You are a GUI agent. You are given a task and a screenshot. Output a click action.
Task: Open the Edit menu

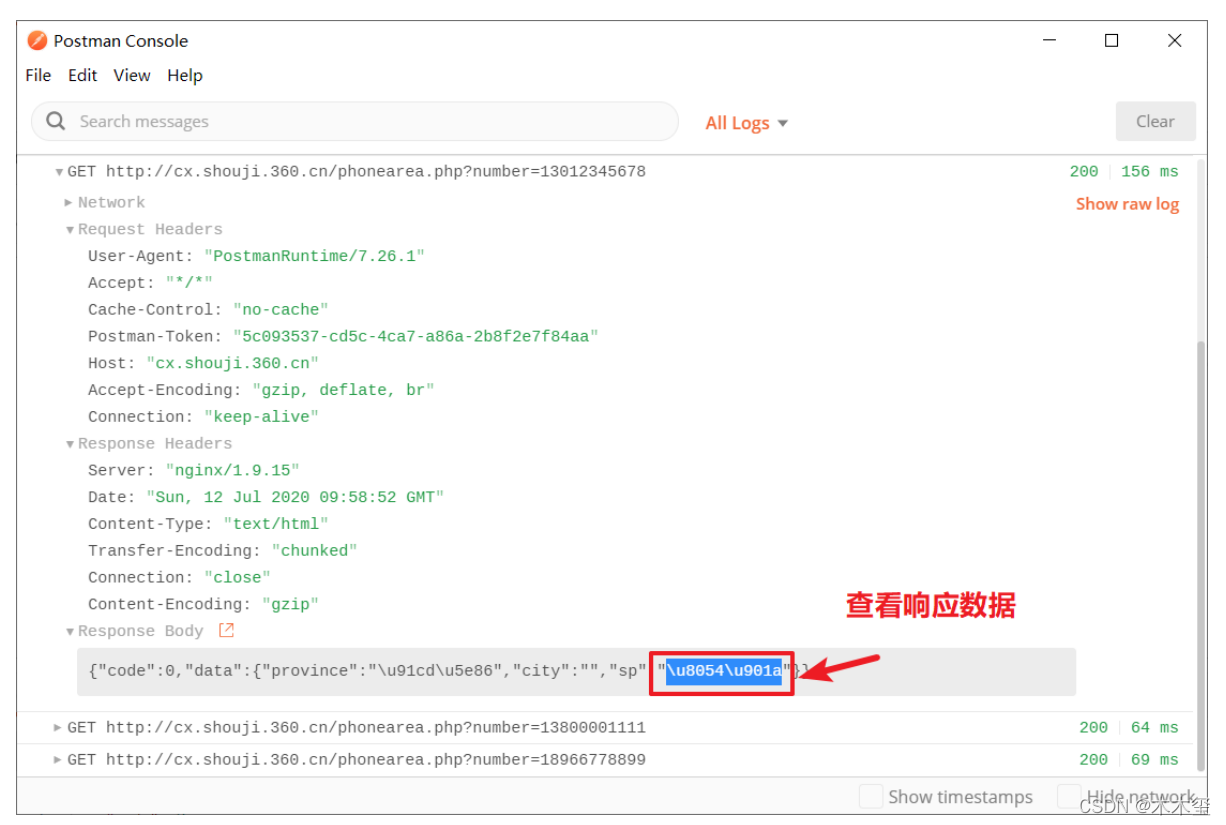click(x=83, y=75)
